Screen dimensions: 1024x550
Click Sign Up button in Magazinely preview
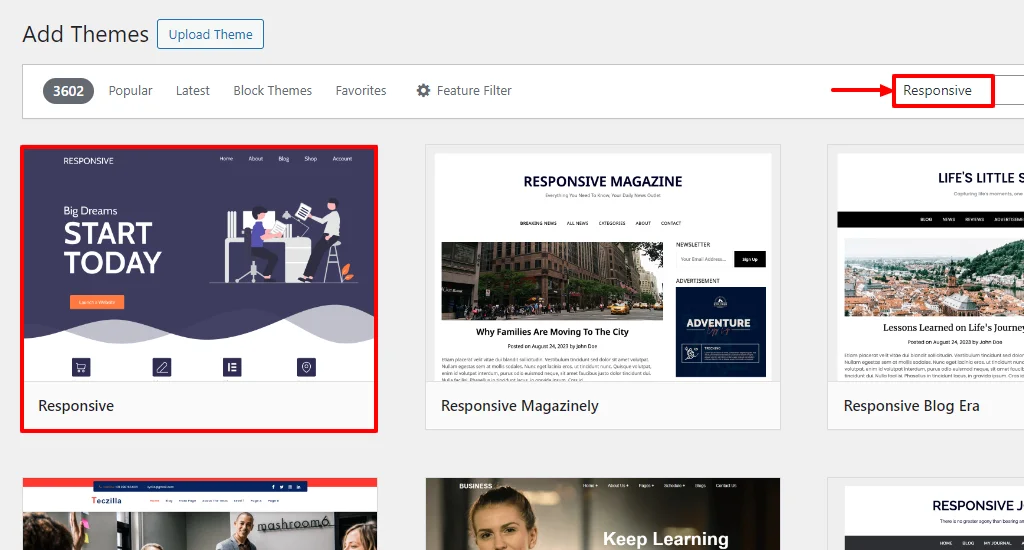(750, 259)
